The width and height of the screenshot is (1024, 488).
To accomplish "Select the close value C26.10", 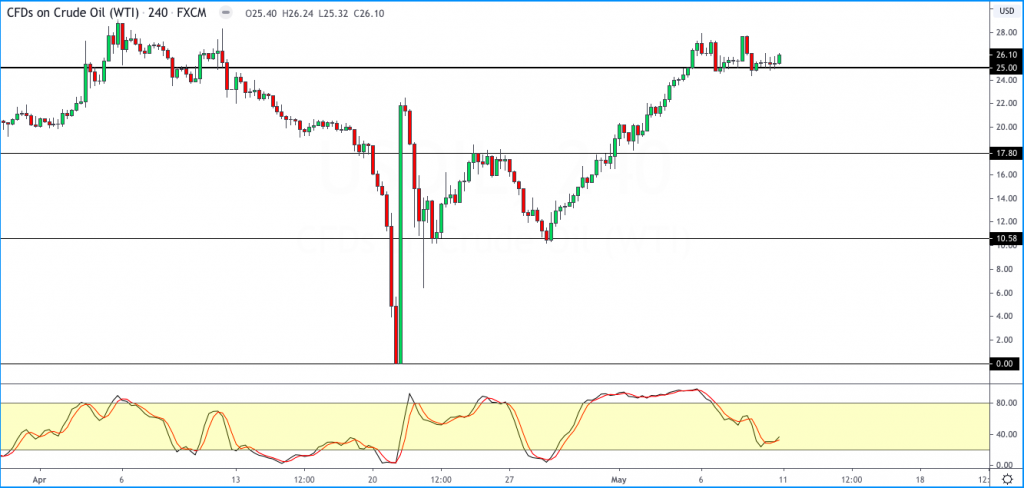I will tap(368, 13).
